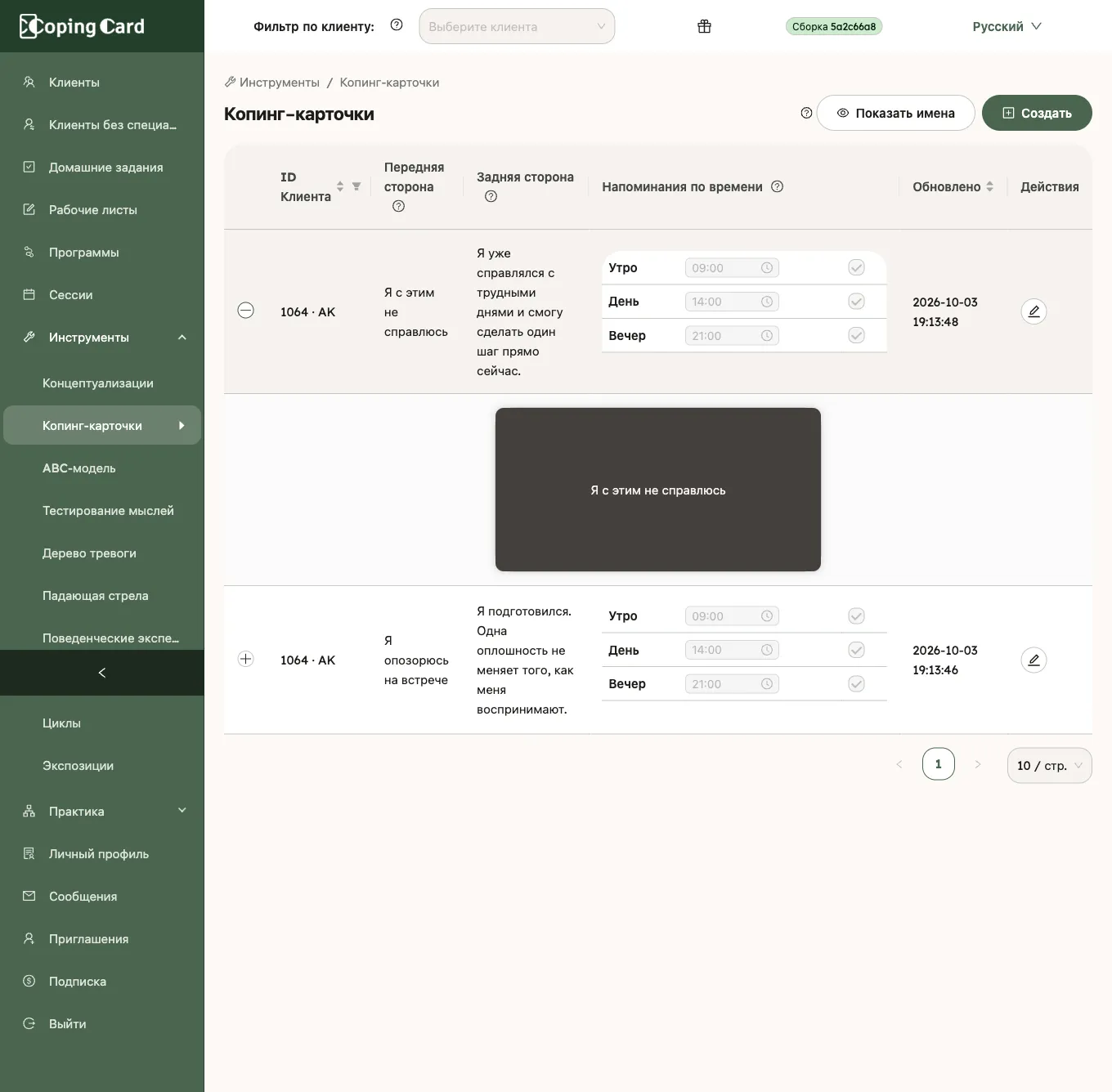The width and height of the screenshot is (1112, 1092).
Task: Collapse the first card row with minus
Action: (x=245, y=311)
